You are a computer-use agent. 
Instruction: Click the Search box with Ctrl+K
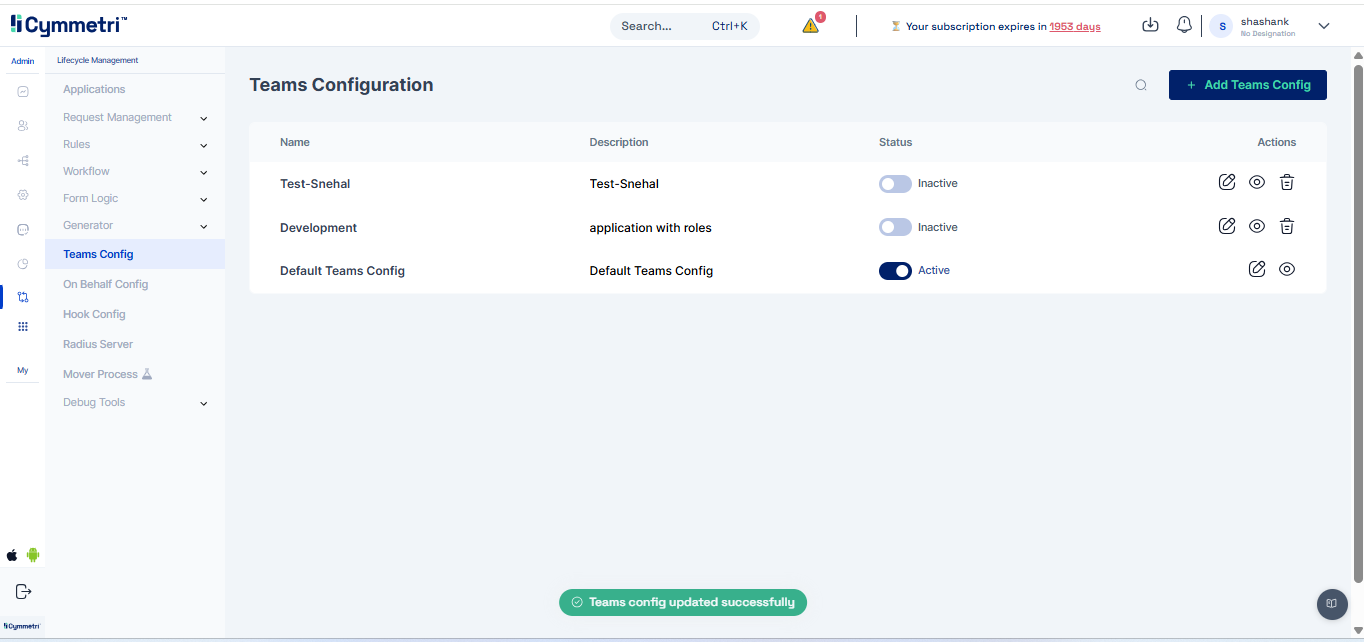pos(685,26)
